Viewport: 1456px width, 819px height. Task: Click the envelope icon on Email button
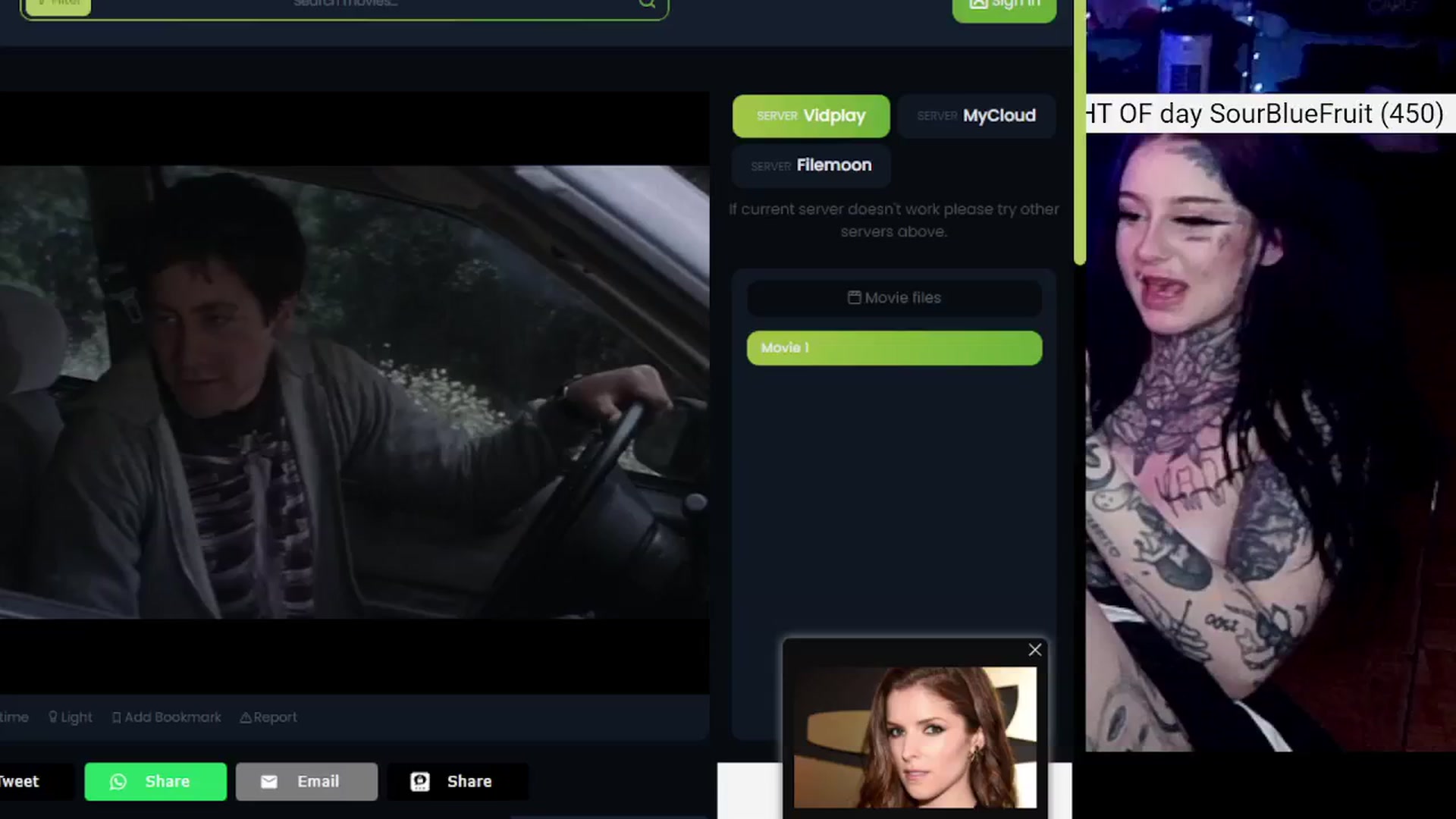pyautogui.click(x=269, y=782)
